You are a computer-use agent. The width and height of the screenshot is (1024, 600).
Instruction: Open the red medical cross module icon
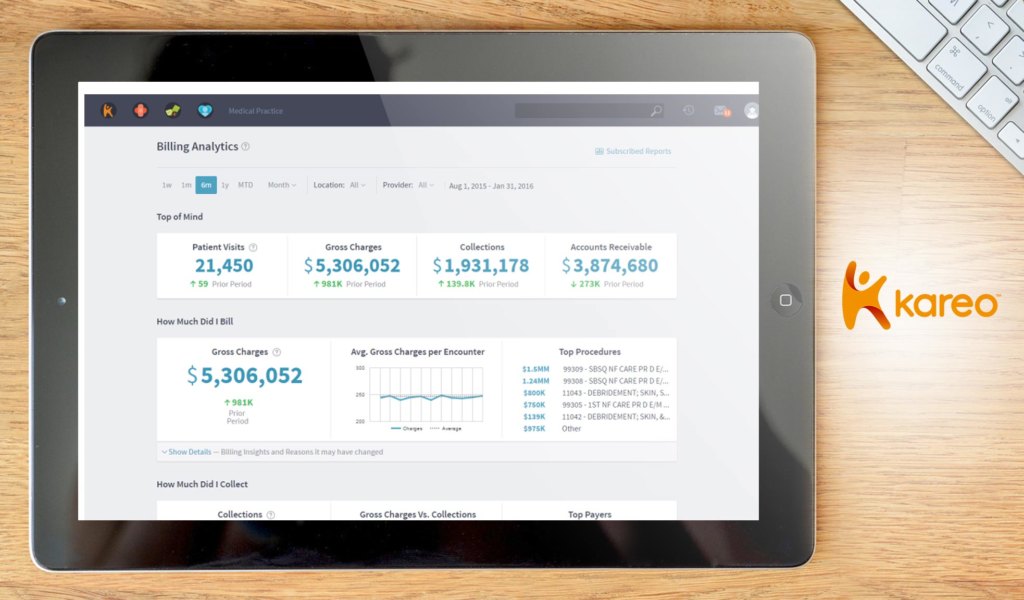(141, 111)
